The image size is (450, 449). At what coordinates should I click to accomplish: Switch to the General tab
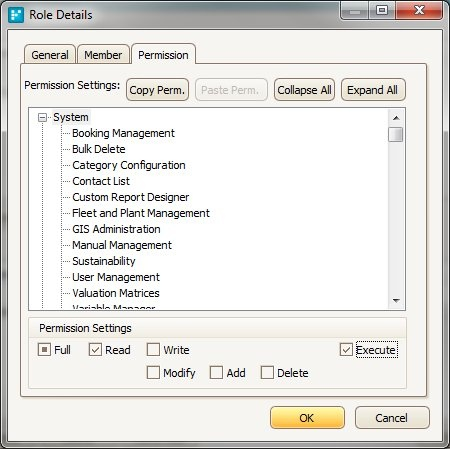pyautogui.click(x=50, y=55)
